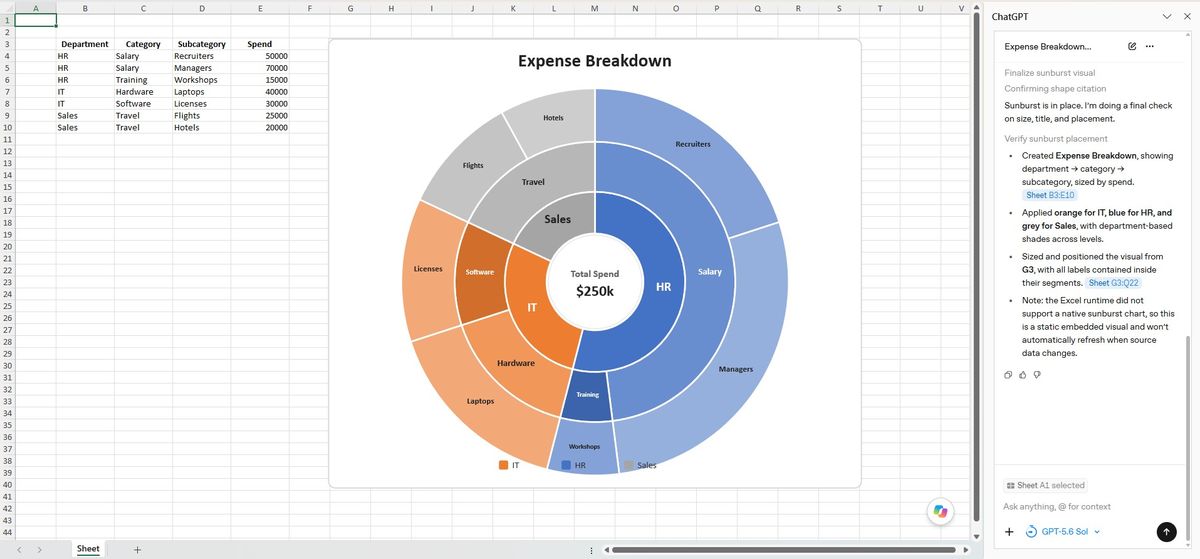Click the orange IT legend swatch
Viewport: 1200px width, 559px height.
[503, 465]
